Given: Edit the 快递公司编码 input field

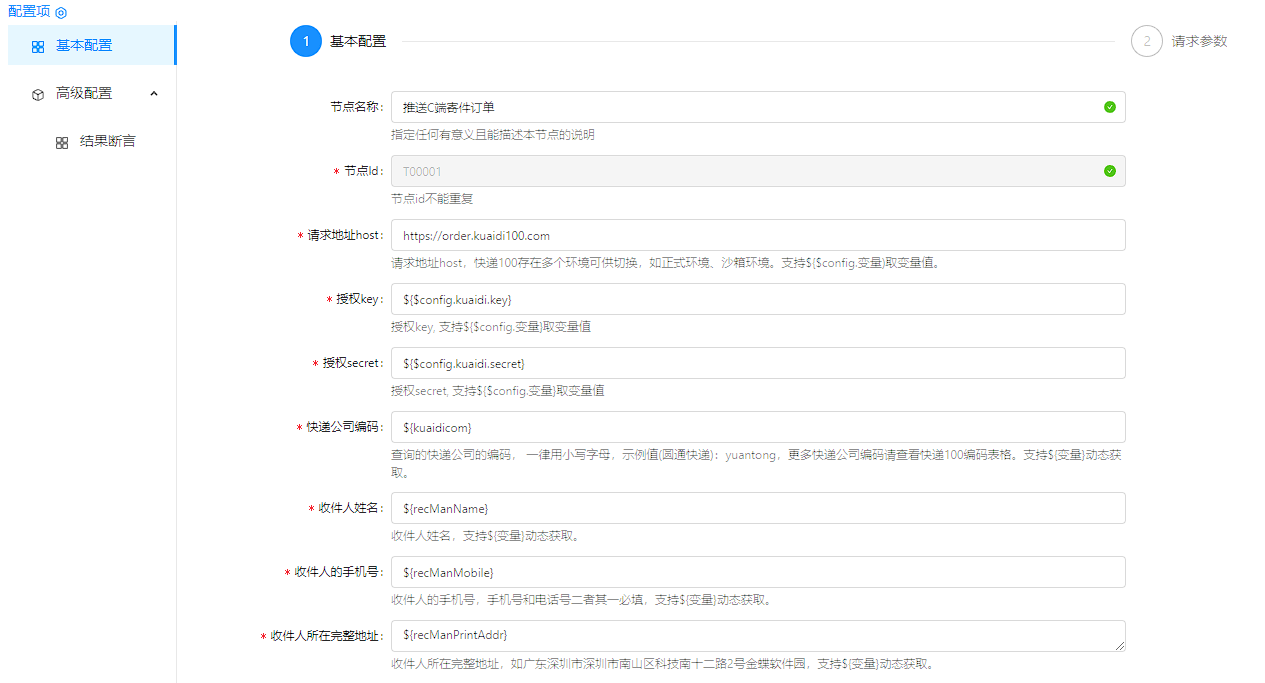Looking at the screenshot, I should click(x=757, y=427).
